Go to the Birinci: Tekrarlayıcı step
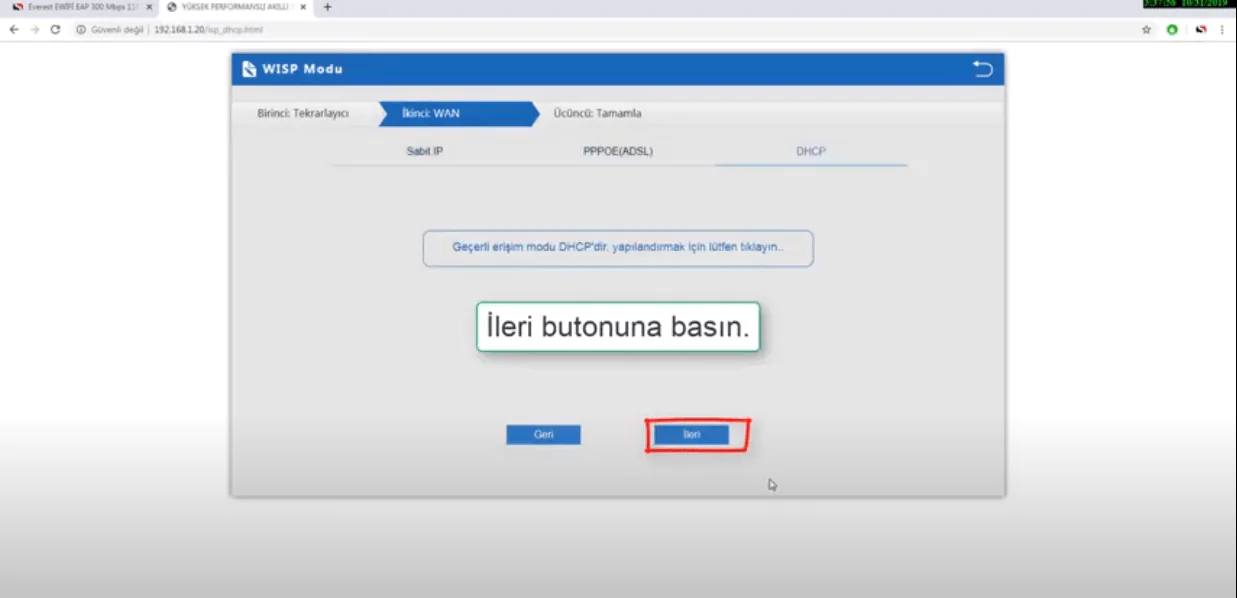Image resolution: width=1237 pixels, height=598 pixels. pyautogui.click(x=303, y=113)
